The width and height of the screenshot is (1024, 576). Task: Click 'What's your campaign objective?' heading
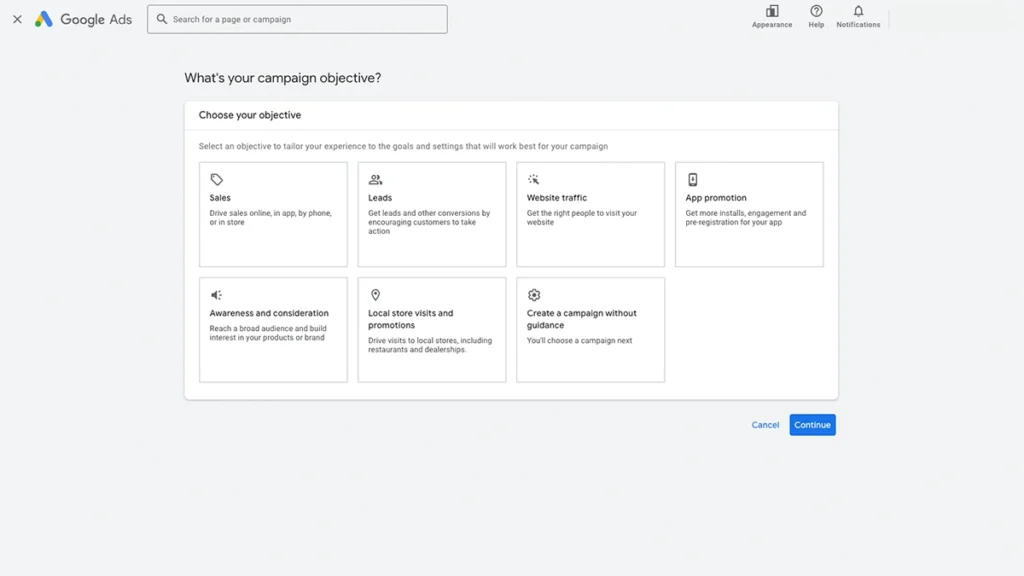(283, 78)
